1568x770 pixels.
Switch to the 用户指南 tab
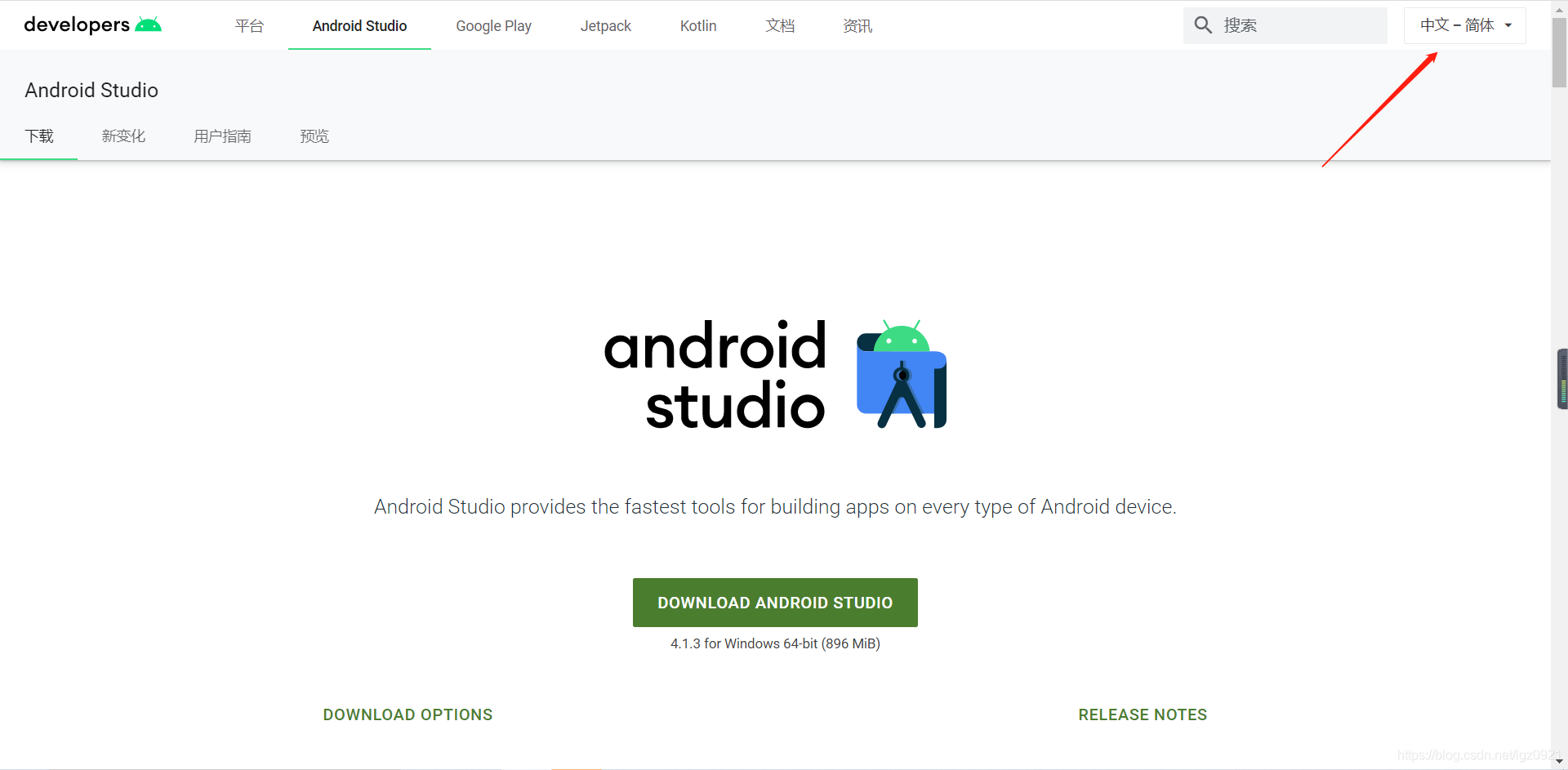(222, 136)
